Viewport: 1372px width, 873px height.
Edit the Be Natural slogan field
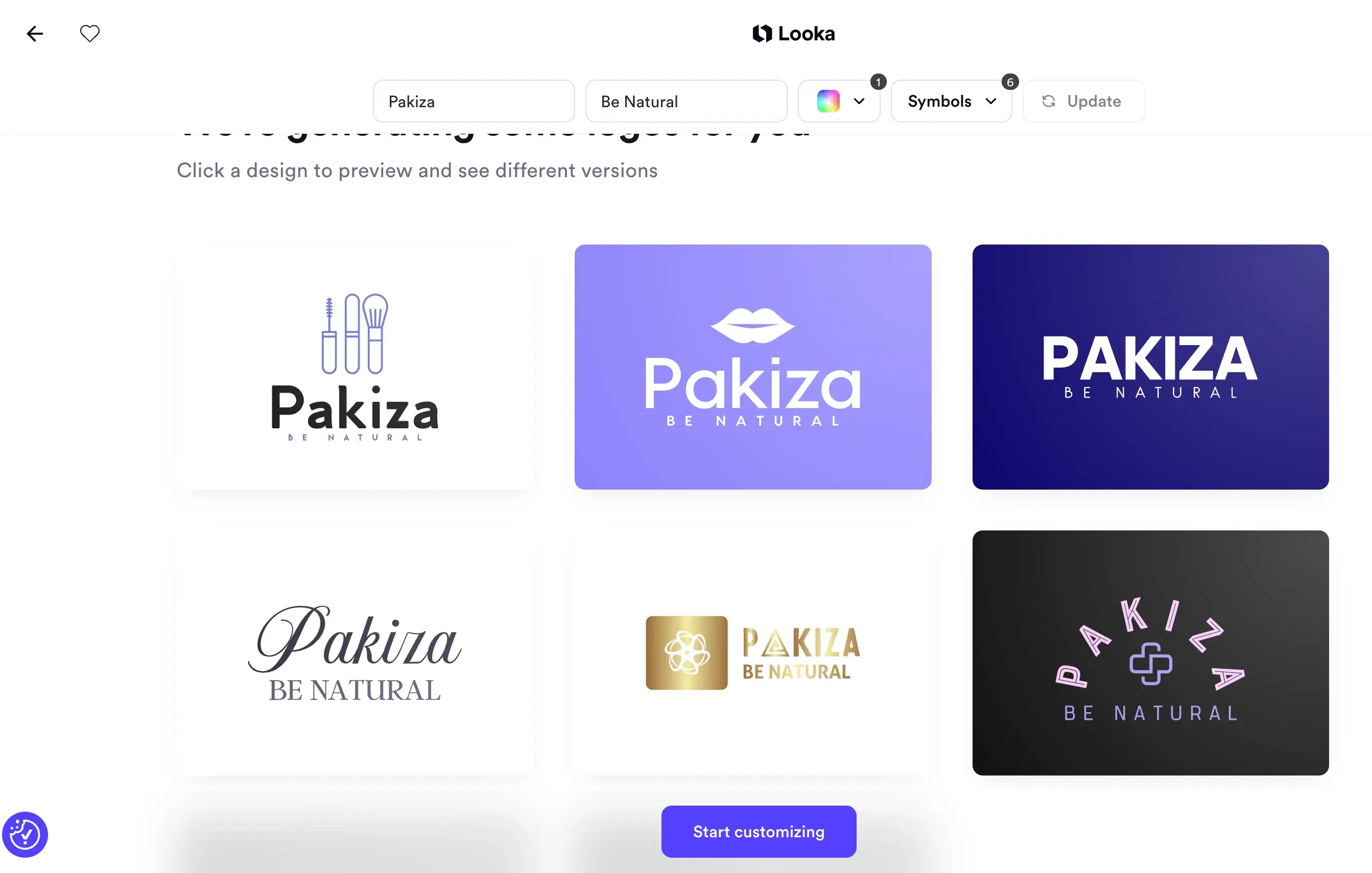(x=686, y=101)
